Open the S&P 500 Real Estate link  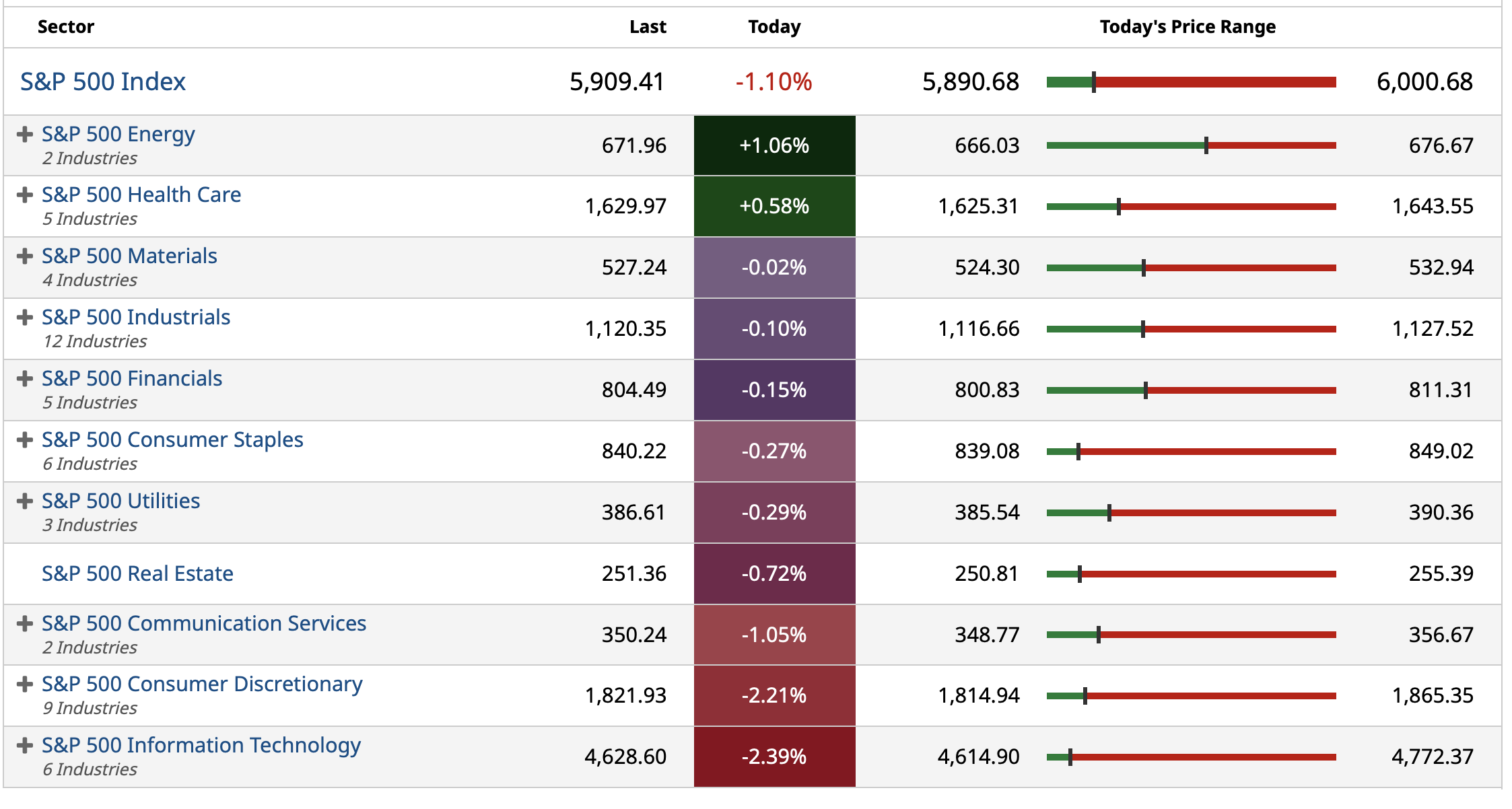tap(137, 574)
